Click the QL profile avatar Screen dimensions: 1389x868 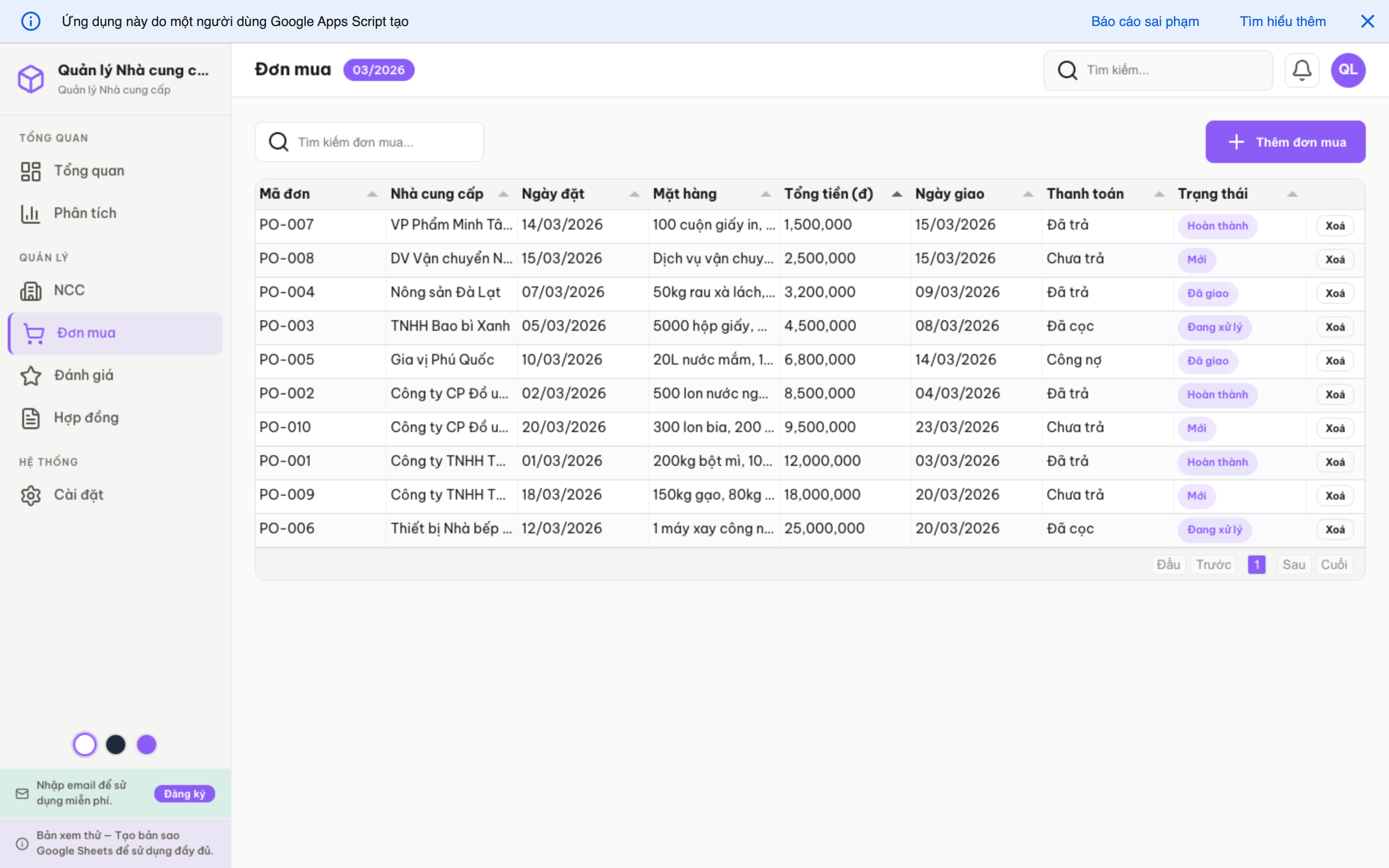tap(1348, 69)
